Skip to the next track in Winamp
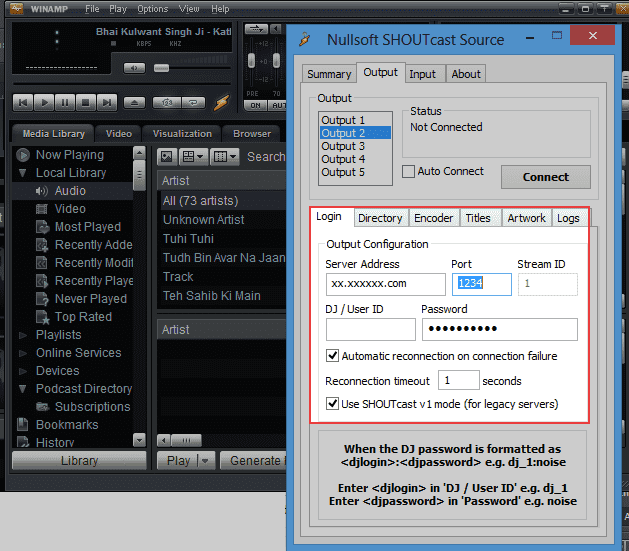The width and height of the screenshot is (629, 551). point(107,103)
